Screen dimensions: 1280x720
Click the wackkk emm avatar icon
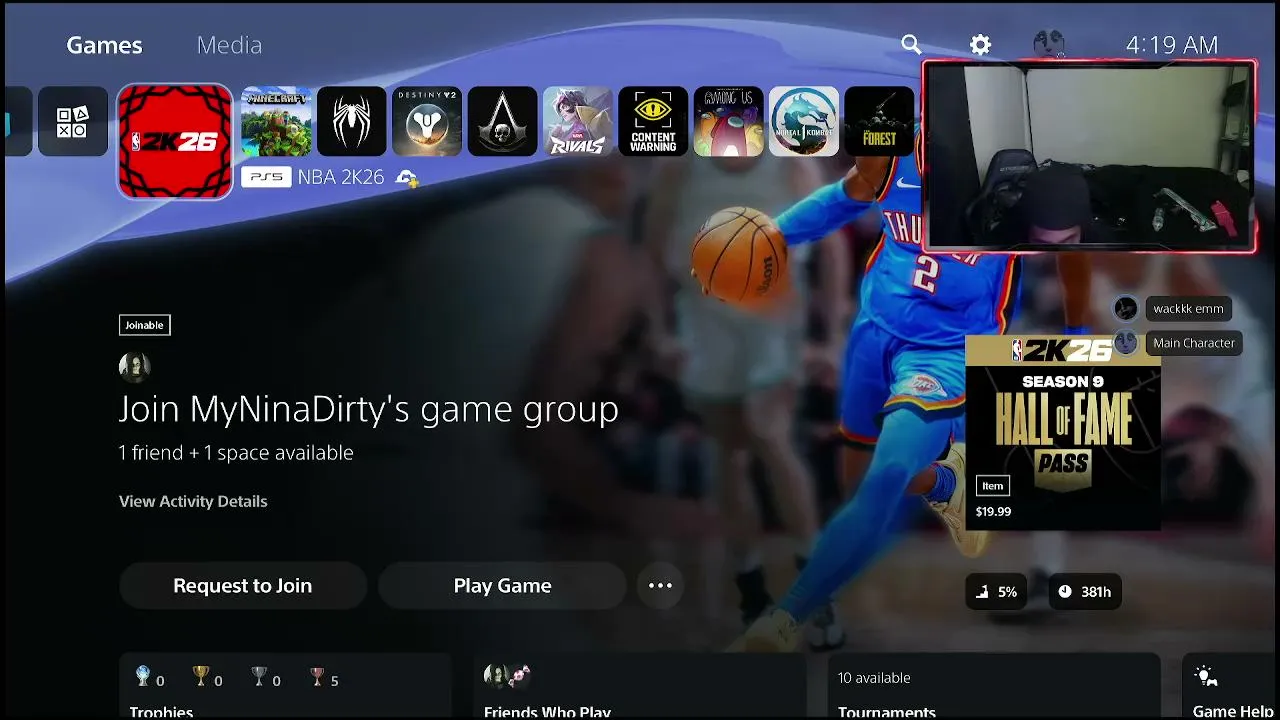[x=1126, y=308]
